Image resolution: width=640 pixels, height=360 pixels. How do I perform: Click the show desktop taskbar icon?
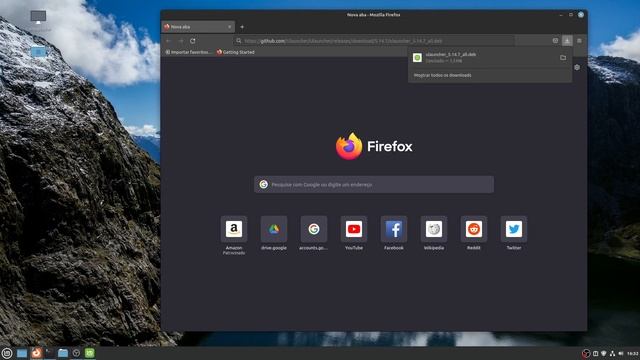[22, 353]
